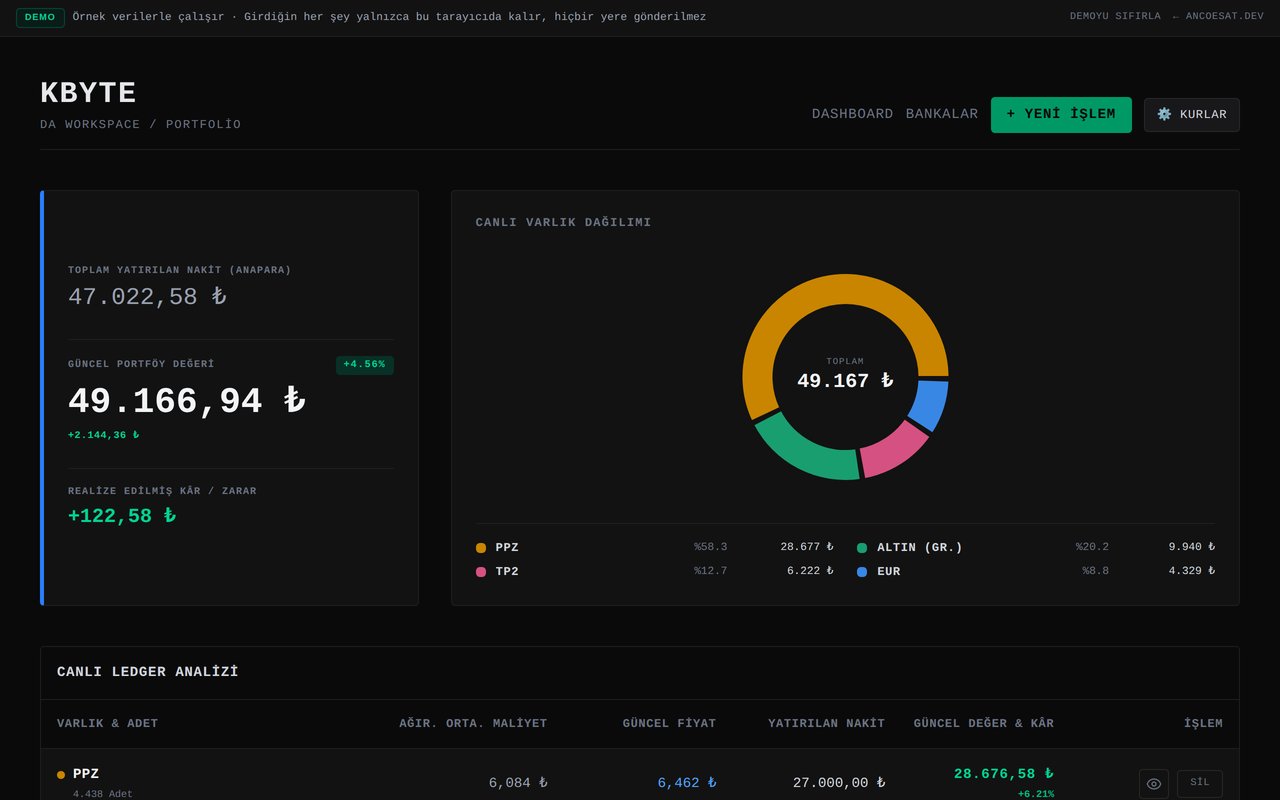Open the ancoesat.dev link

1218,17
